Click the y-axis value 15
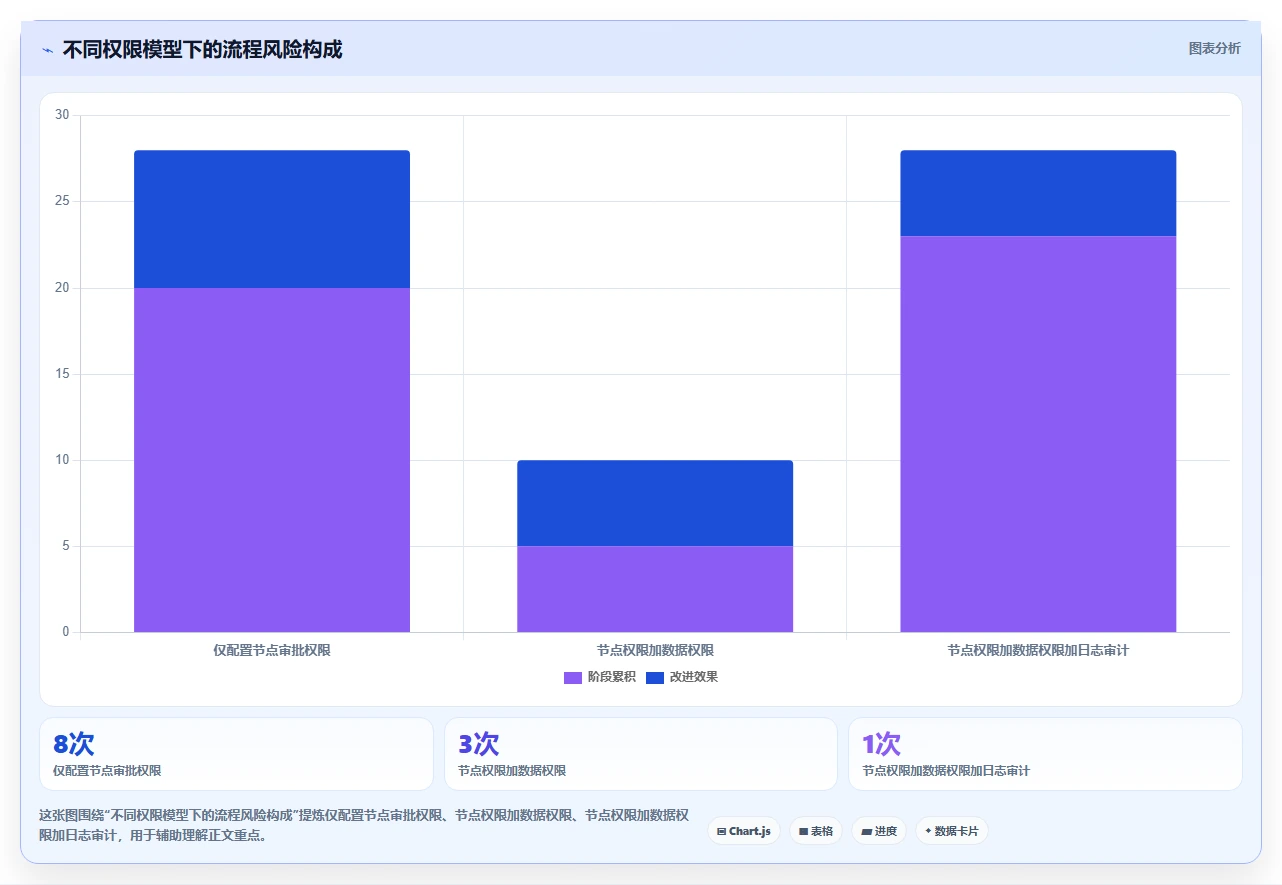Image resolution: width=1282 pixels, height=885 pixels. coord(62,374)
